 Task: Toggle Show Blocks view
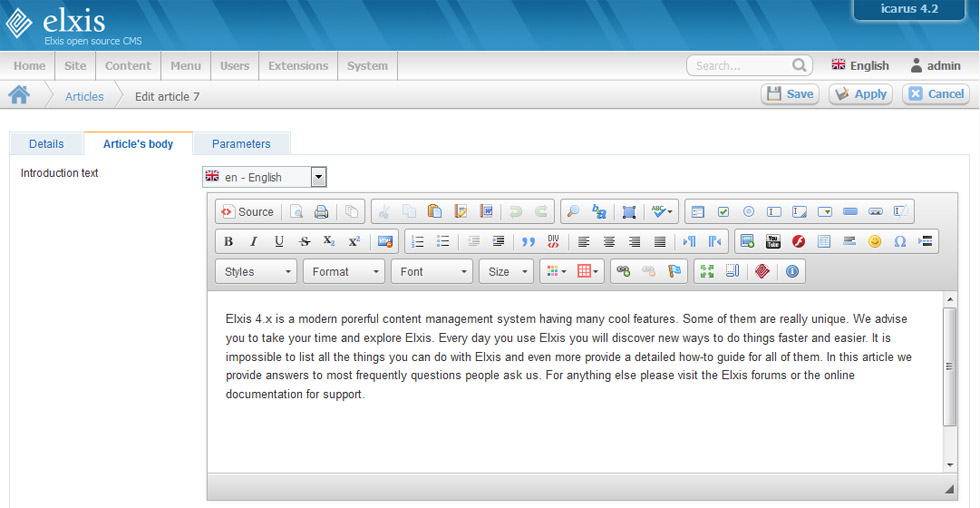[x=732, y=271]
